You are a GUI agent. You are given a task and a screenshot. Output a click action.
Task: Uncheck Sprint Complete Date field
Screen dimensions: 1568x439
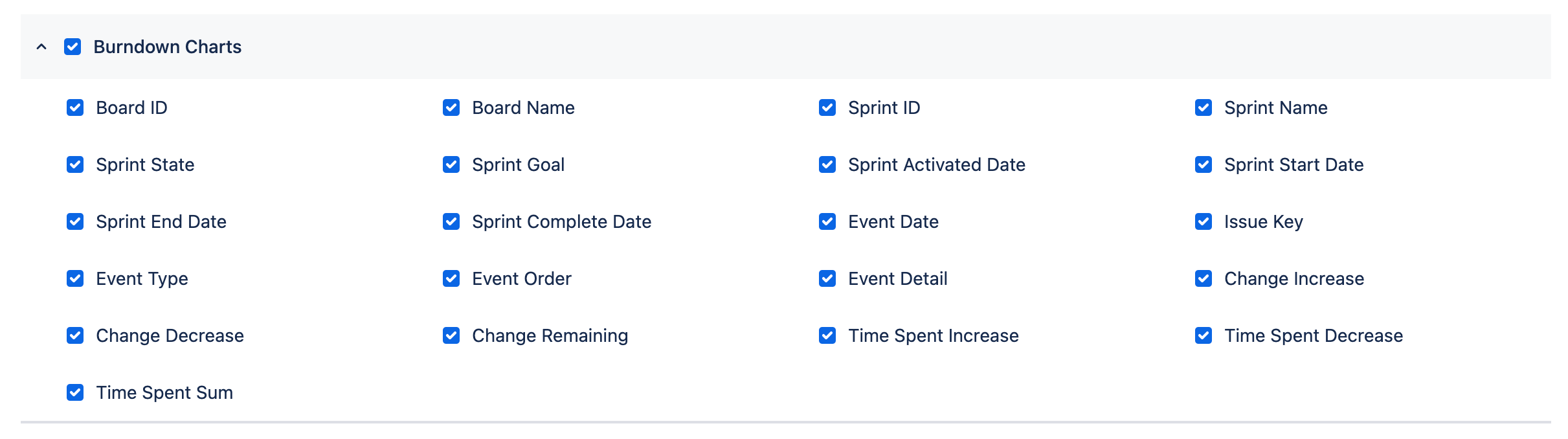[451, 221]
